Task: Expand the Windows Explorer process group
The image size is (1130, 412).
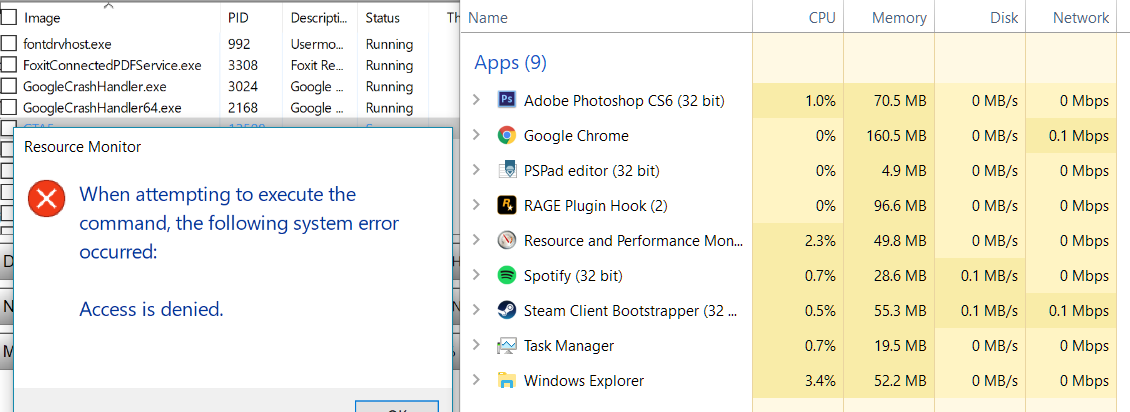Action: (x=477, y=380)
